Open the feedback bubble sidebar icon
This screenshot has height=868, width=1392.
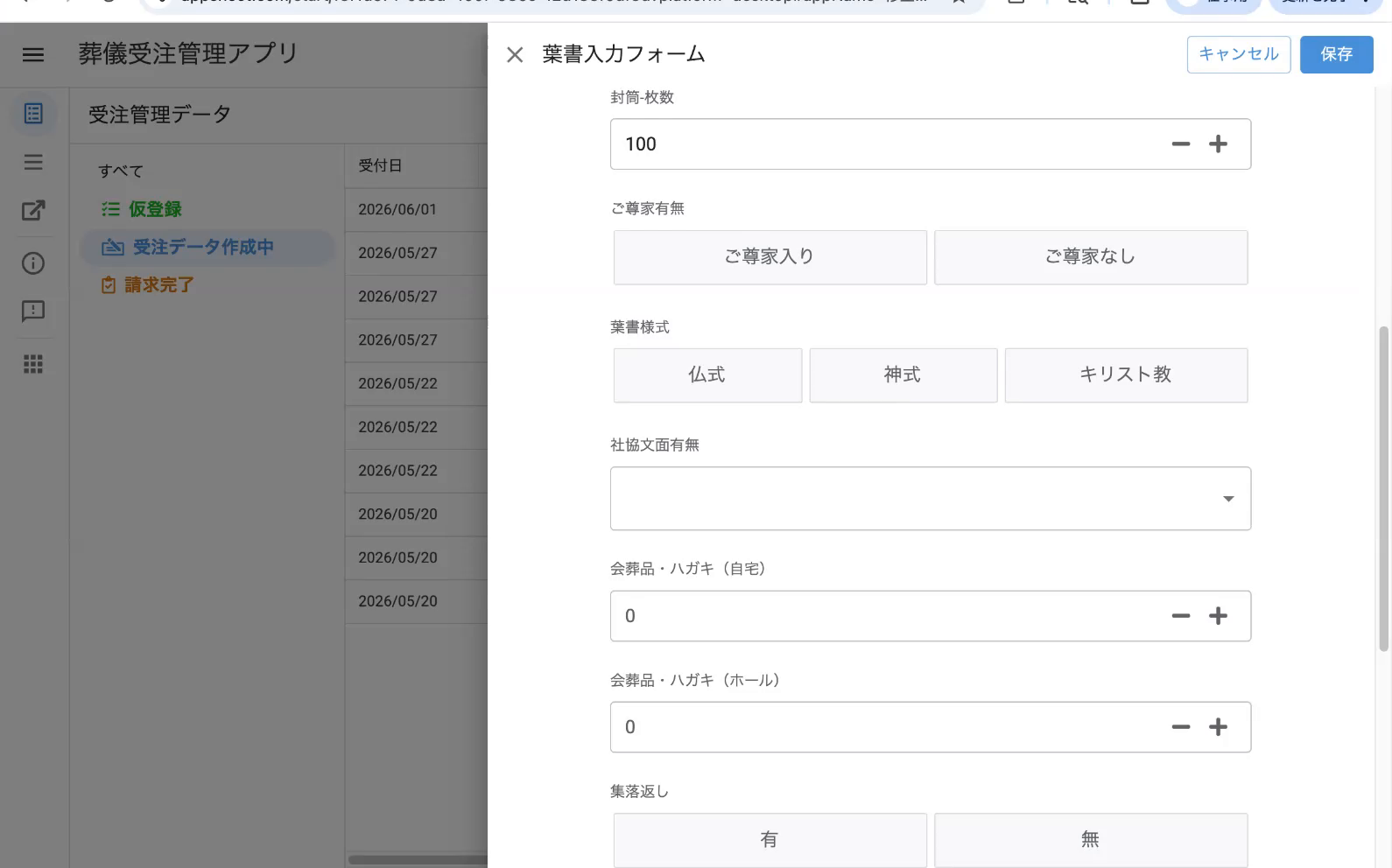click(33, 311)
